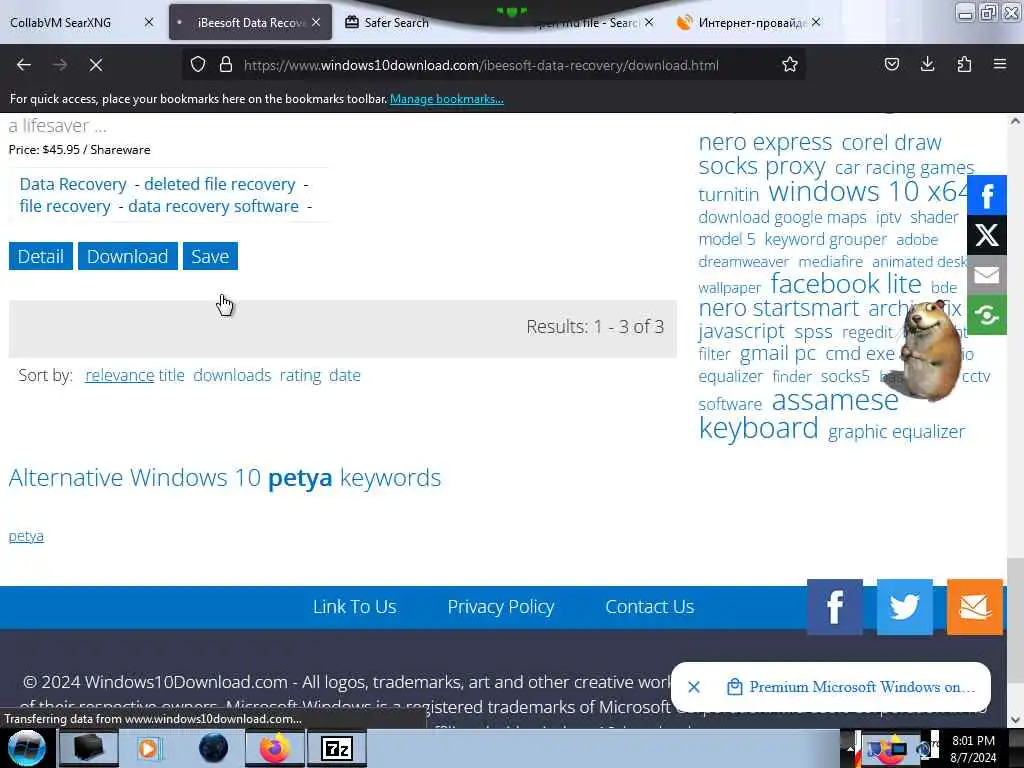Open the socks proxy tag
The height and width of the screenshot is (768, 1024).
coord(762,166)
